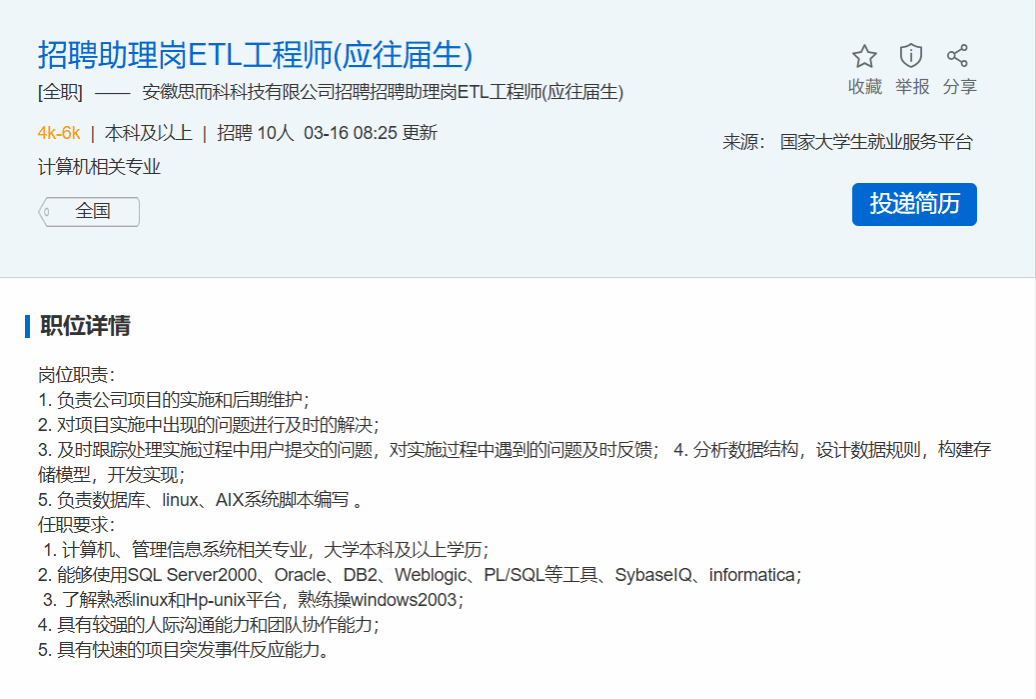Click the 举报 label text

pyautogui.click(x=911, y=87)
